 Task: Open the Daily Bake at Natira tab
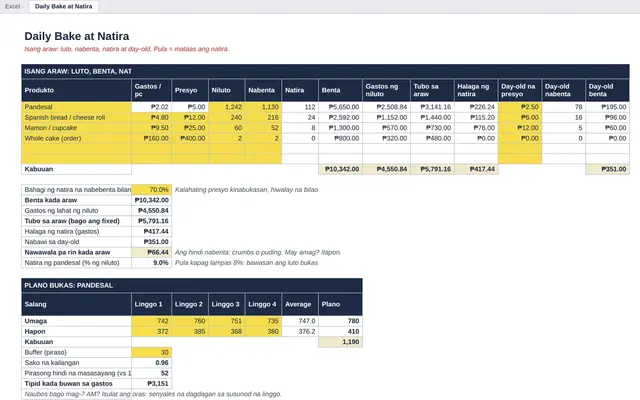pyautogui.click(x=63, y=7)
